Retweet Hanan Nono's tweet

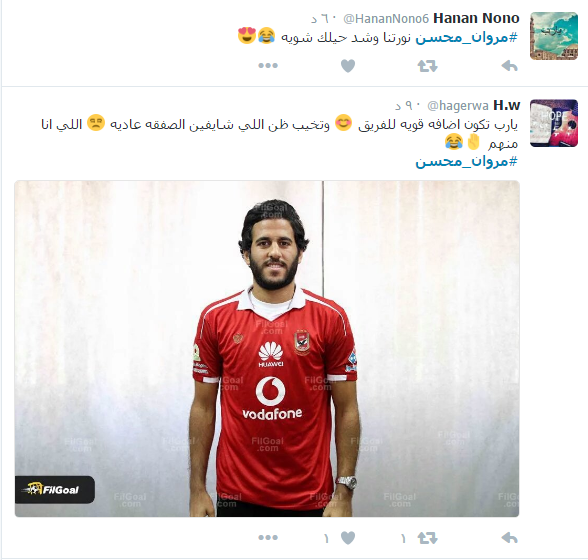428,66
